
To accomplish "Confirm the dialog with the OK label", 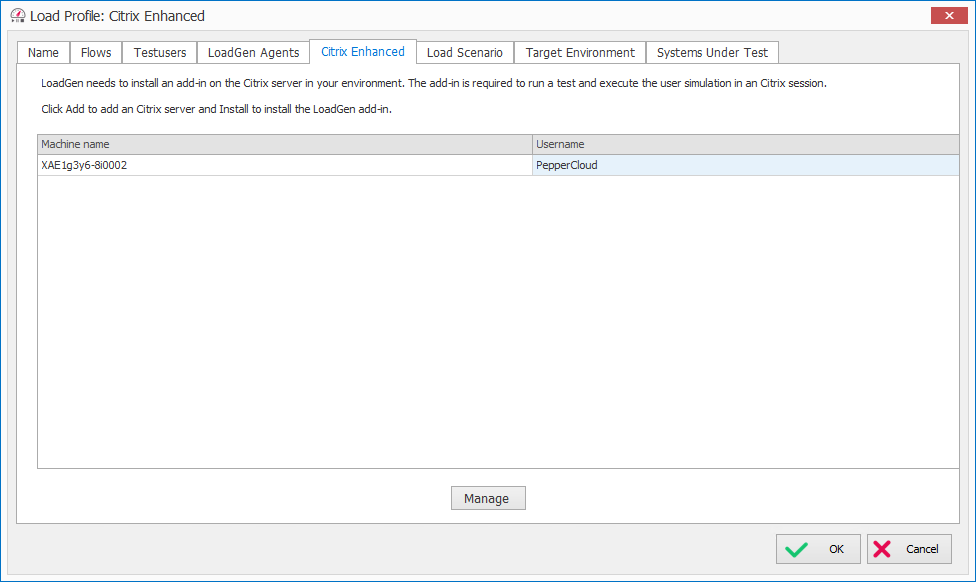I will 836,549.
